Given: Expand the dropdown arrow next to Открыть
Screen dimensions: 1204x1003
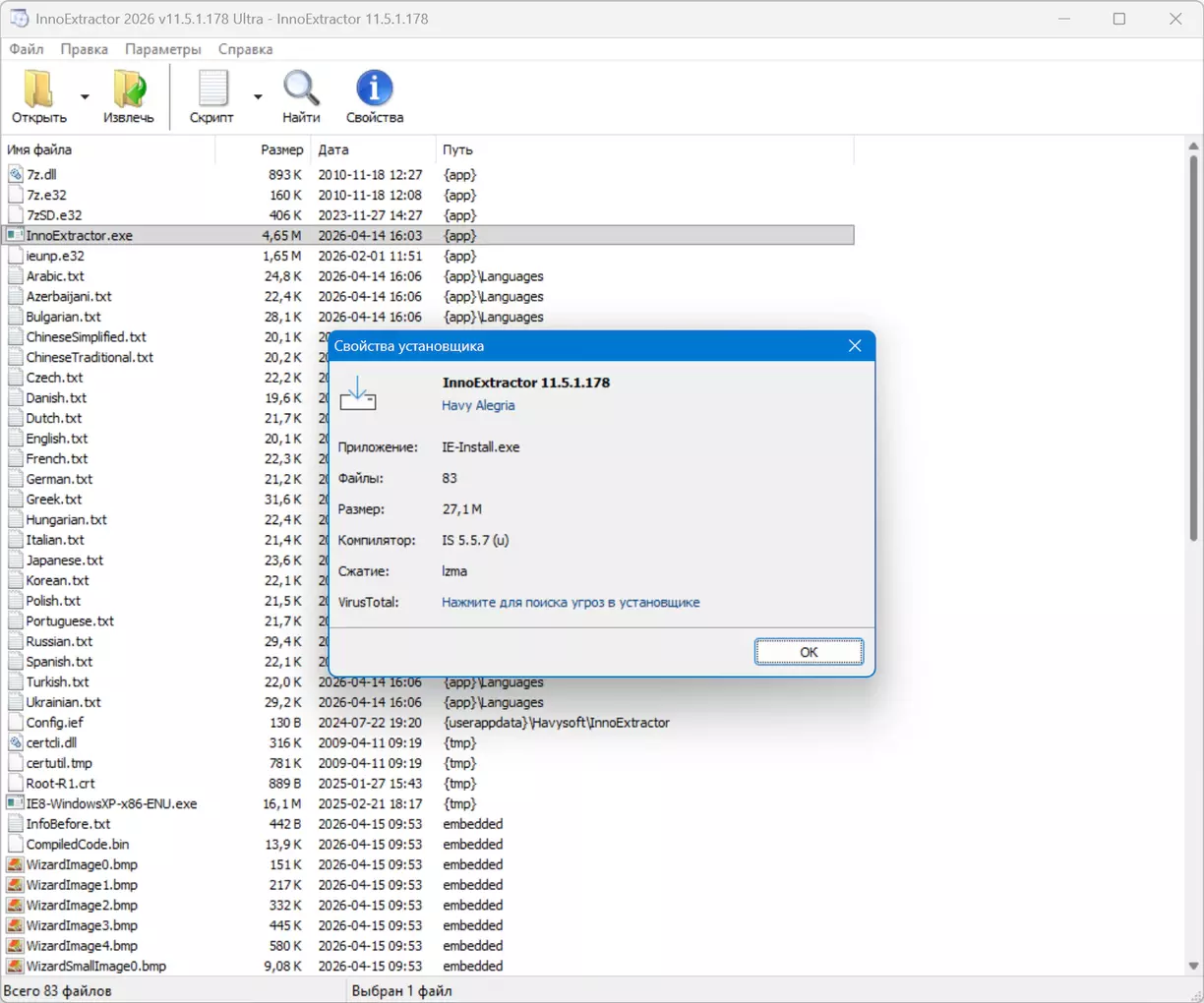Looking at the screenshot, I should (85, 96).
